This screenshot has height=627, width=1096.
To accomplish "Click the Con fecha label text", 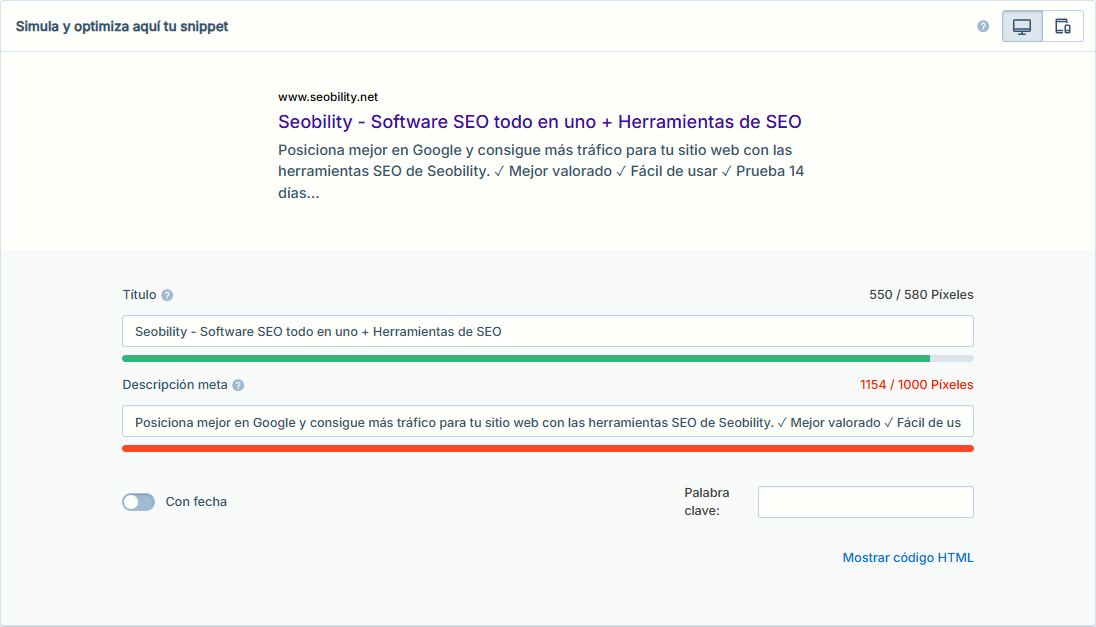I will pyautogui.click(x=196, y=502).
